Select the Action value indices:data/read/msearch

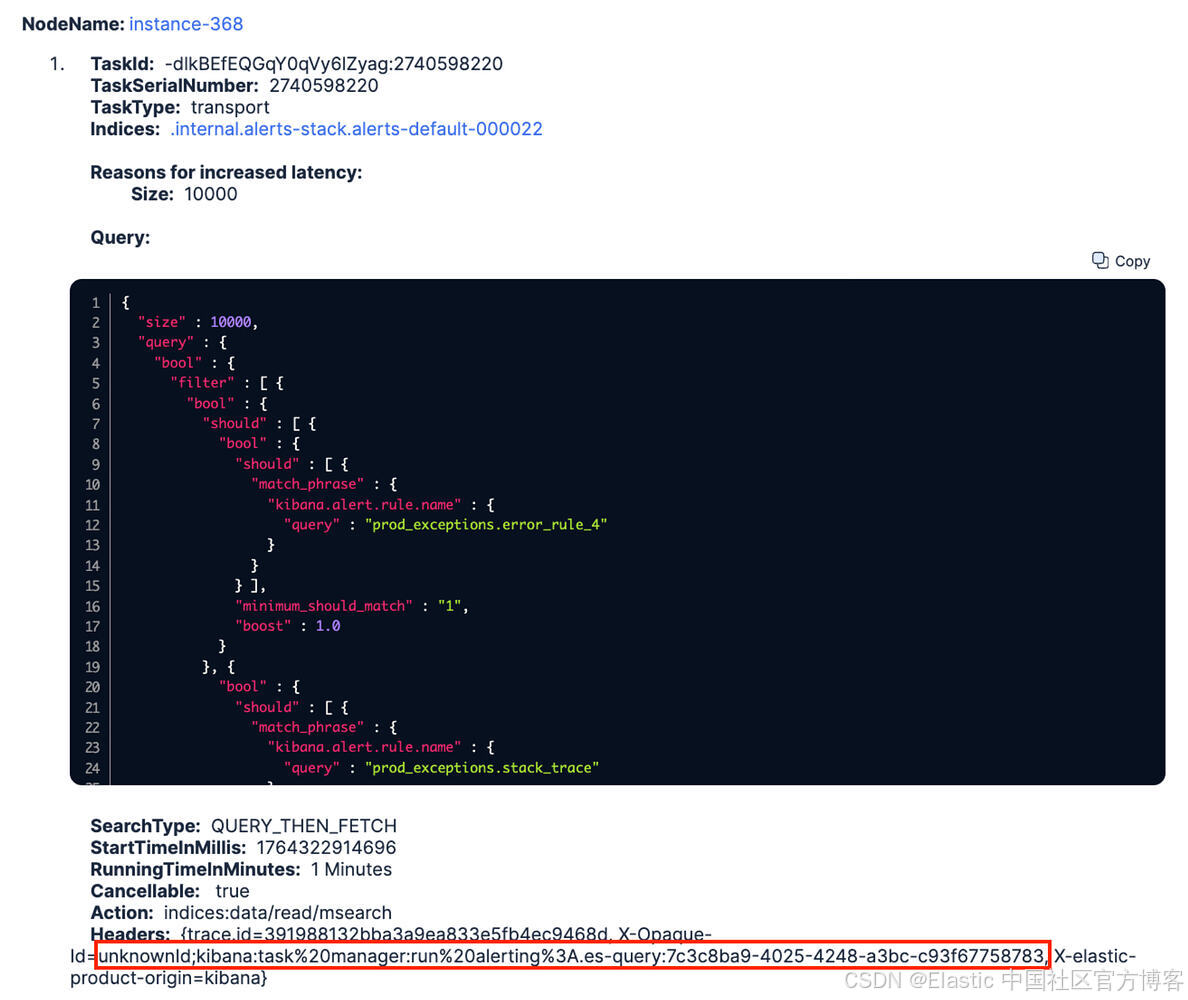tap(277, 913)
